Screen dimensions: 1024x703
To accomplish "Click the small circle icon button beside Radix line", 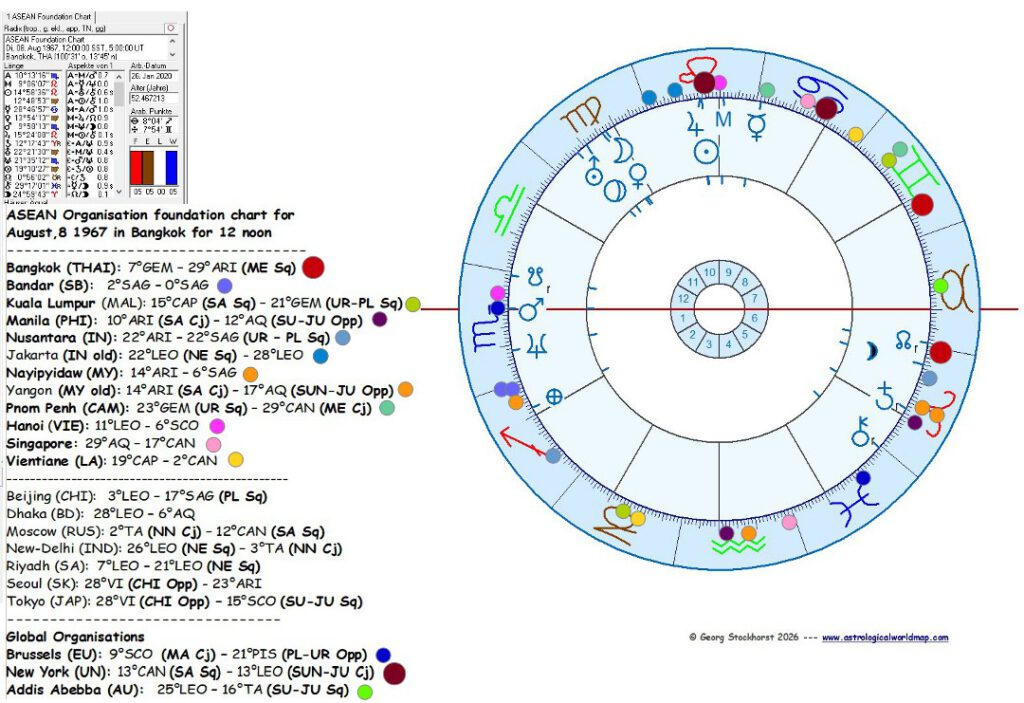I will [x=171, y=28].
